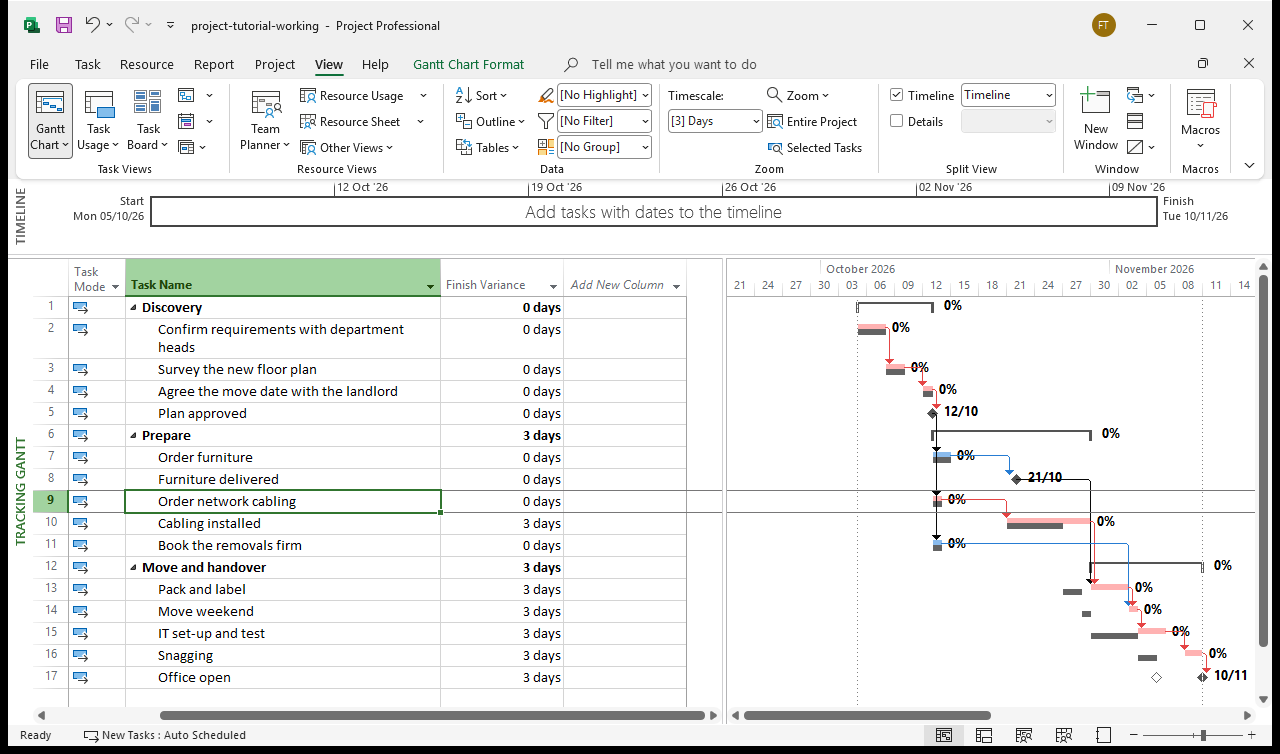Switch to the Project ribbon tab
The image size is (1280, 754).
[x=275, y=64]
